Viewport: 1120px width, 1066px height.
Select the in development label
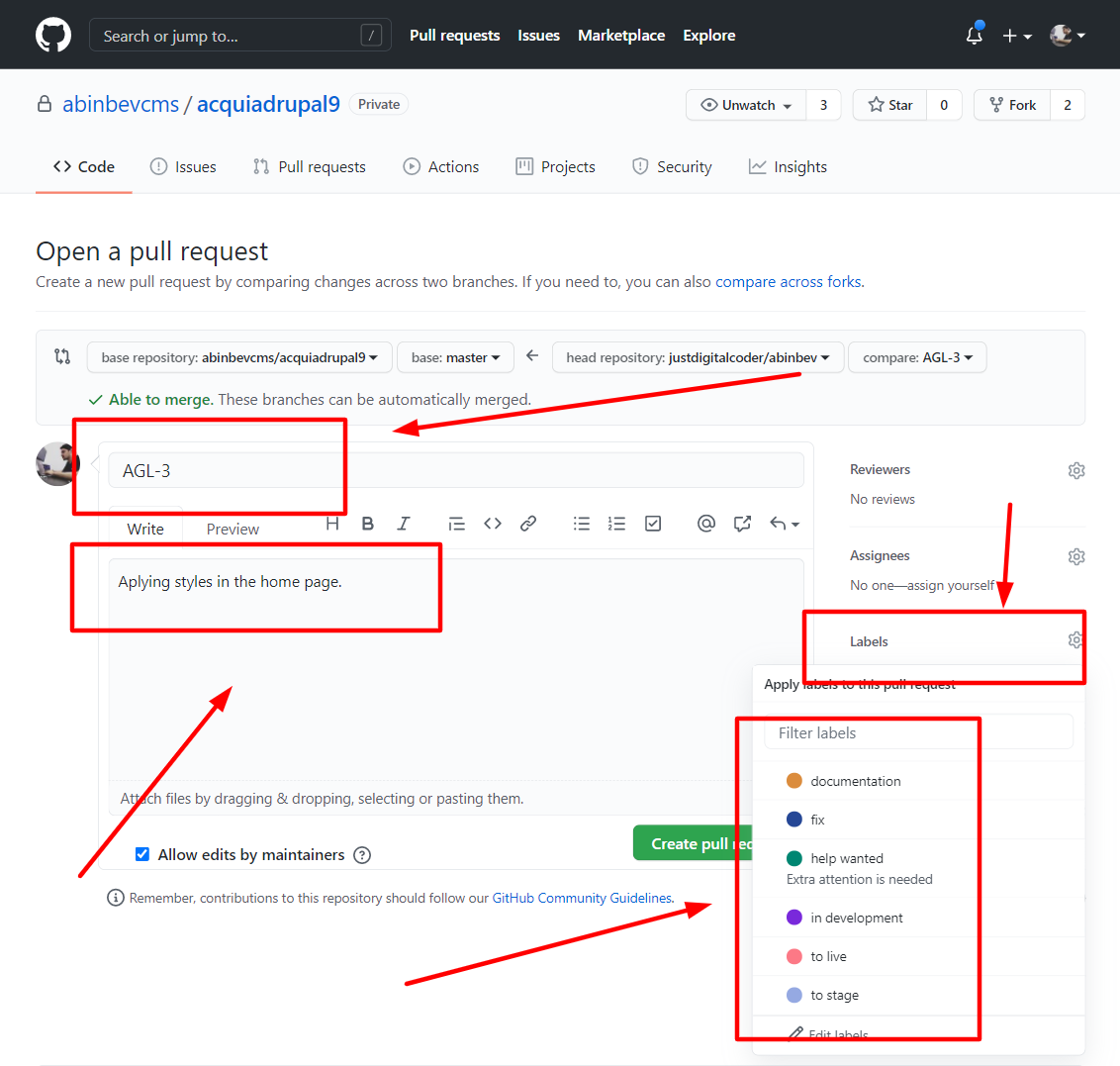(919, 918)
